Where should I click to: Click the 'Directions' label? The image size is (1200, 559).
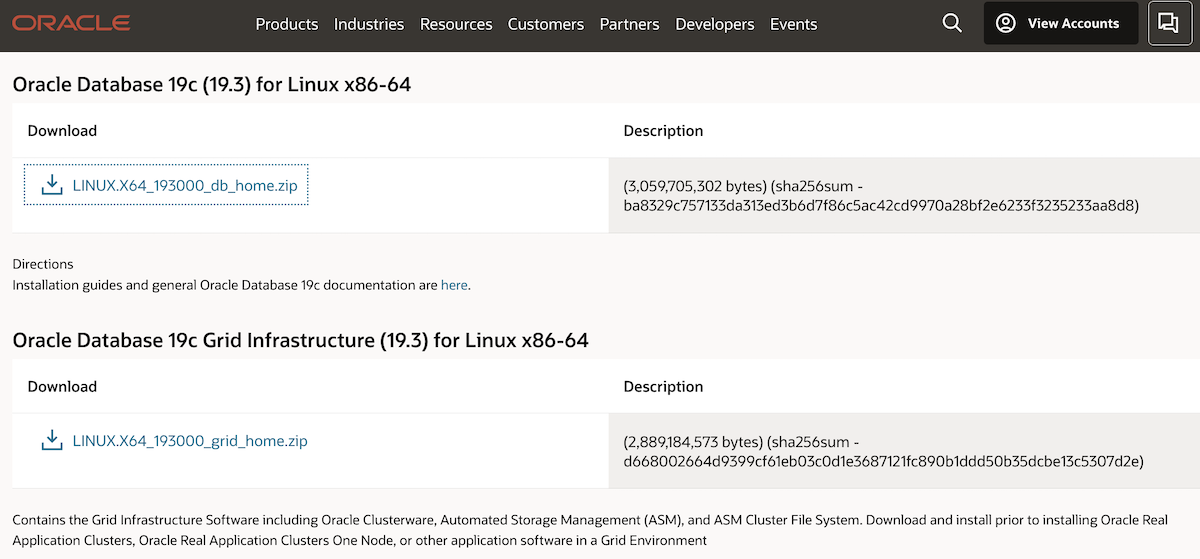(43, 264)
